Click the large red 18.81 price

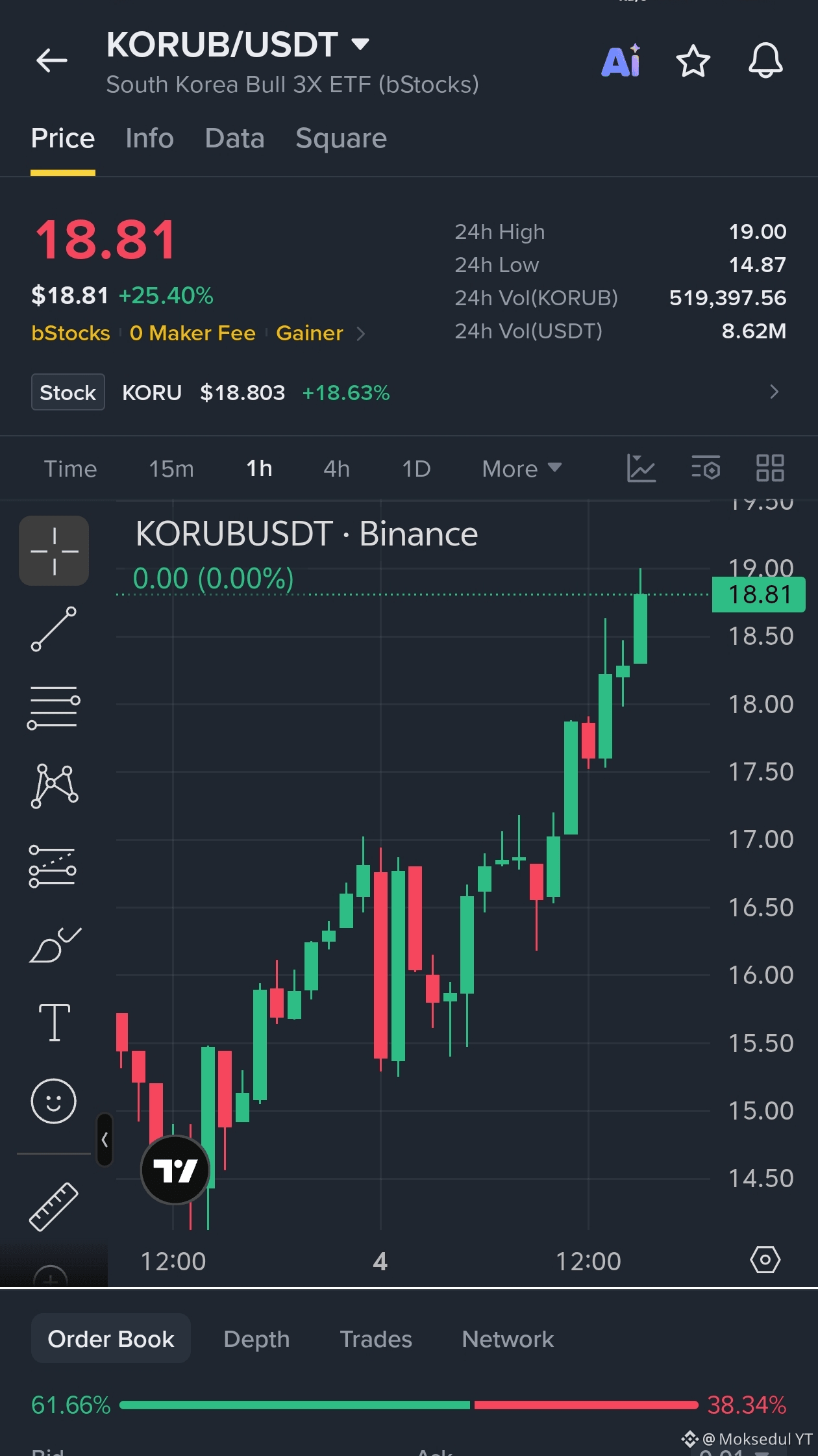pyautogui.click(x=105, y=240)
